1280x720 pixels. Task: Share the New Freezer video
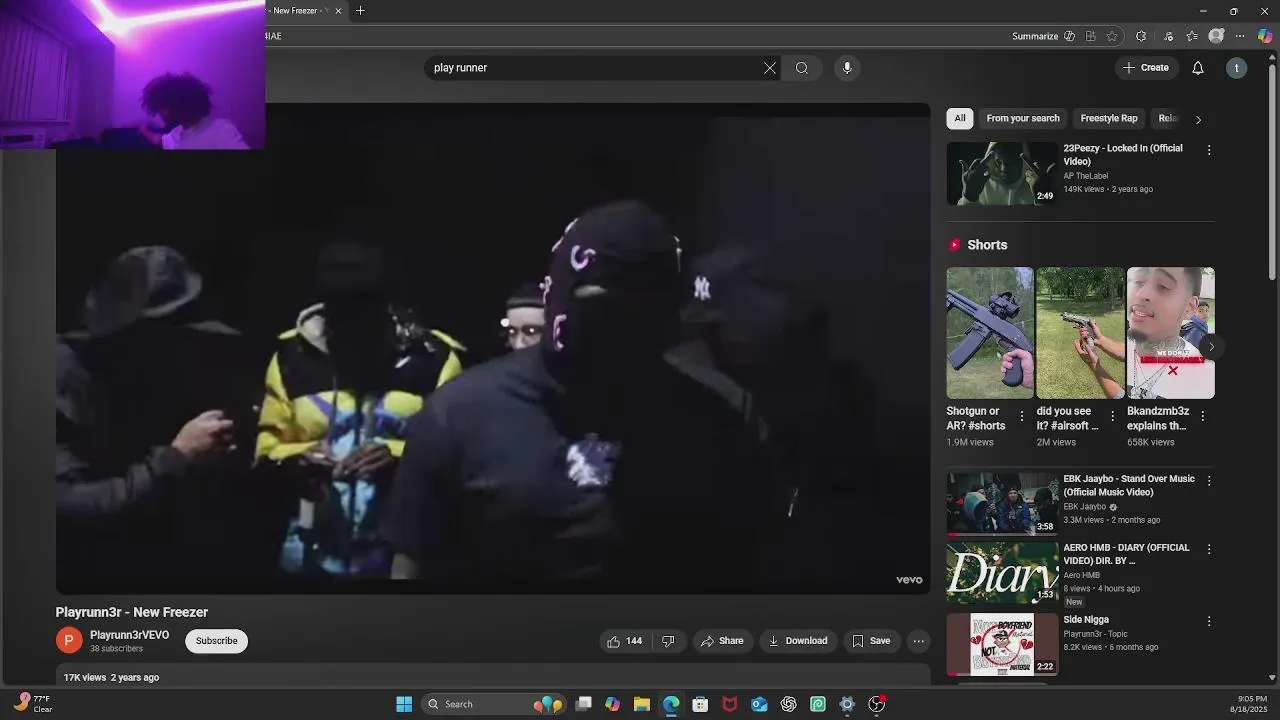point(722,641)
